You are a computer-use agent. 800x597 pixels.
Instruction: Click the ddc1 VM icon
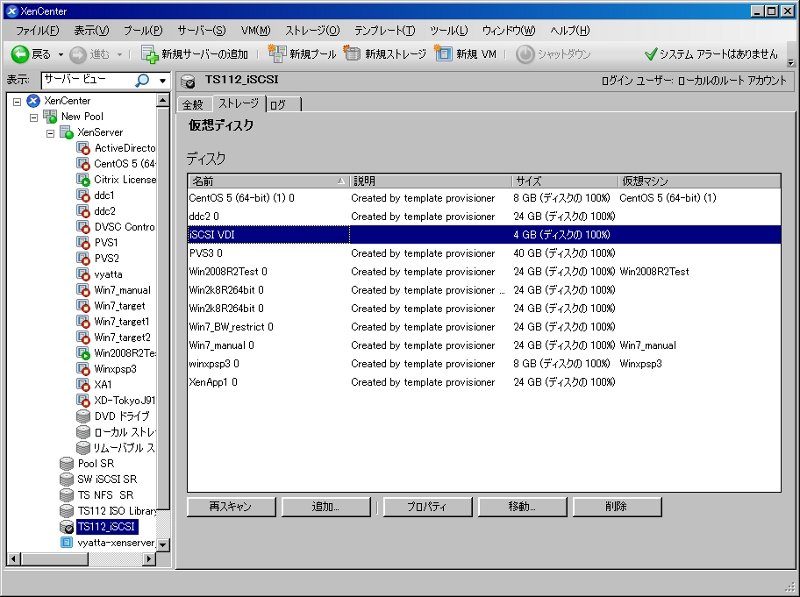[x=83, y=195]
